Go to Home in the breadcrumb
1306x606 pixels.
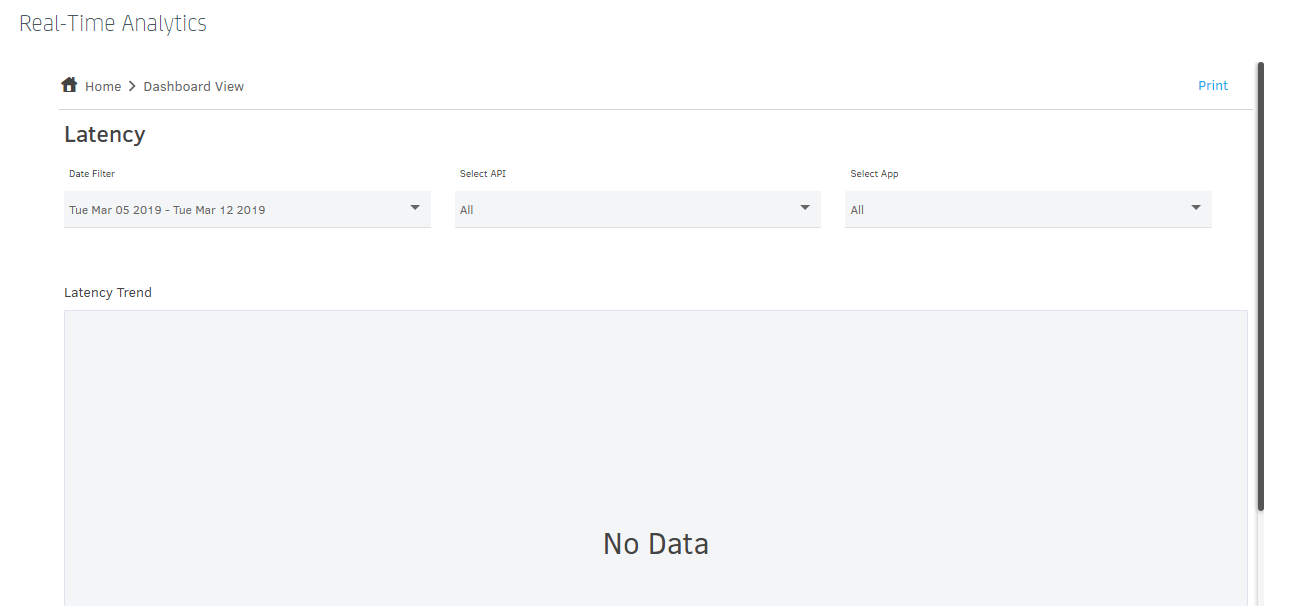pyautogui.click(x=103, y=87)
